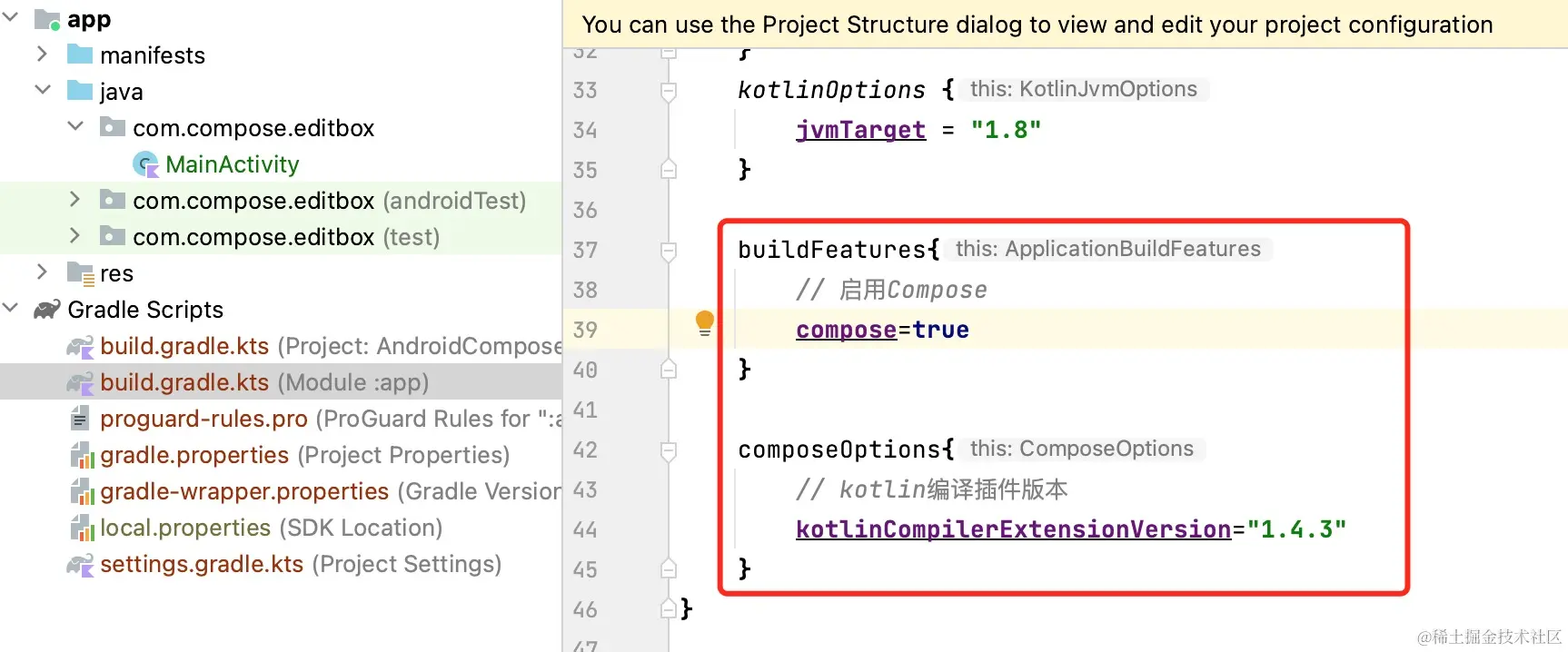Click the res folder icon

point(80,273)
